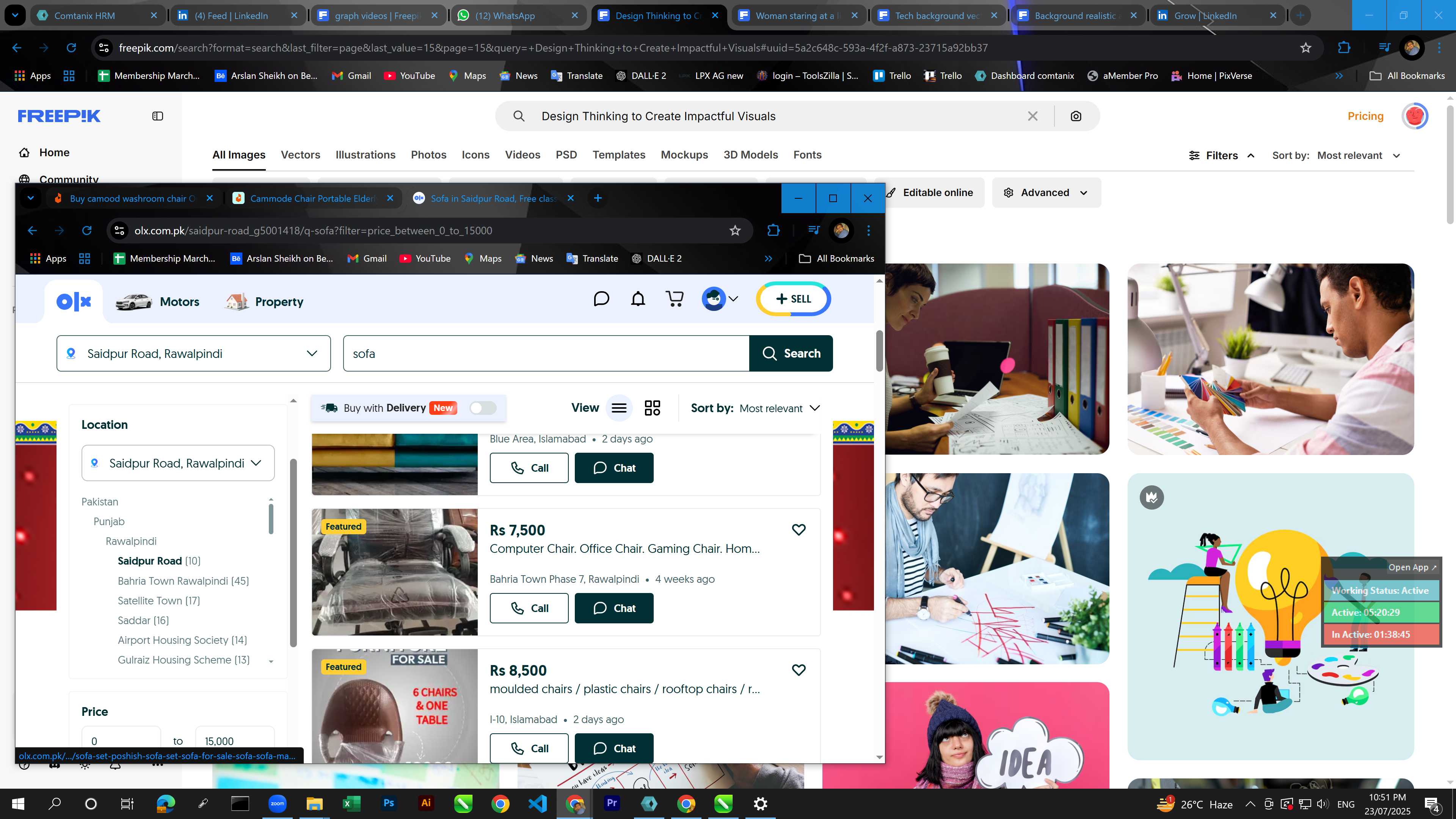Image resolution: width=1456 pixels, height=819 pixels.
Task: Clear the Freepik search query
Action: [1032, 116]
